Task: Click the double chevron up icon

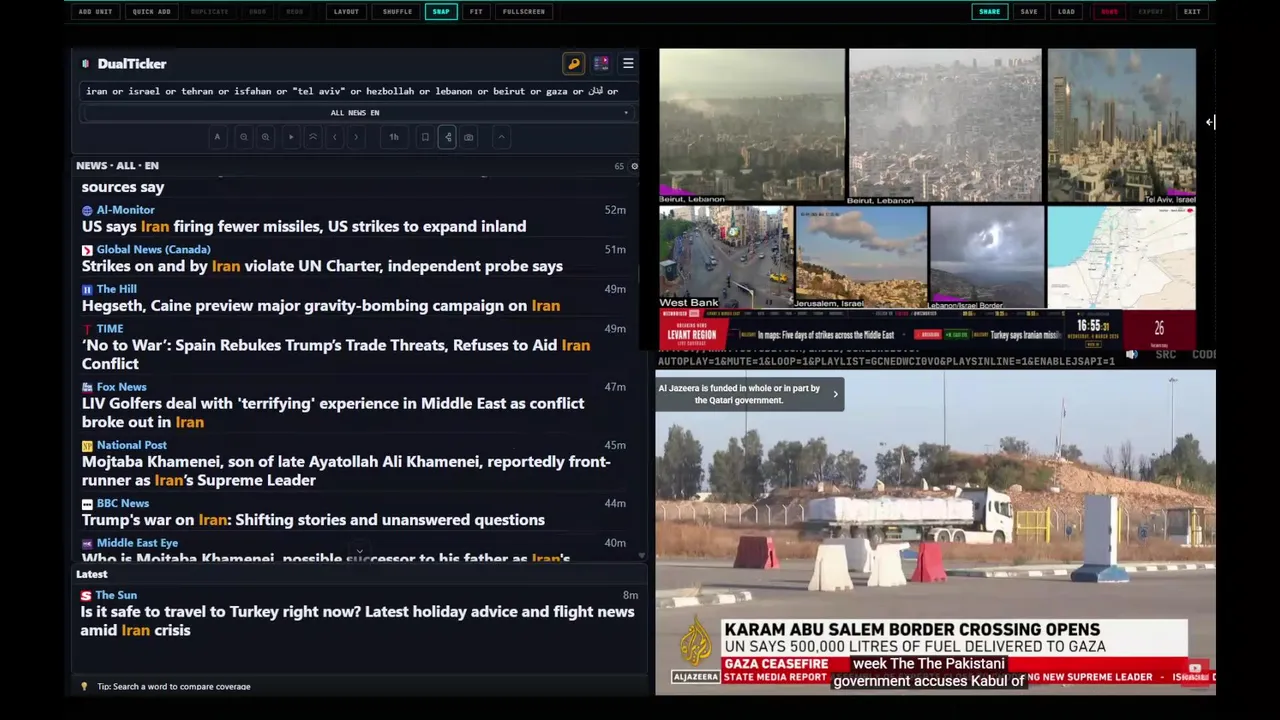Action: (313, 137)
